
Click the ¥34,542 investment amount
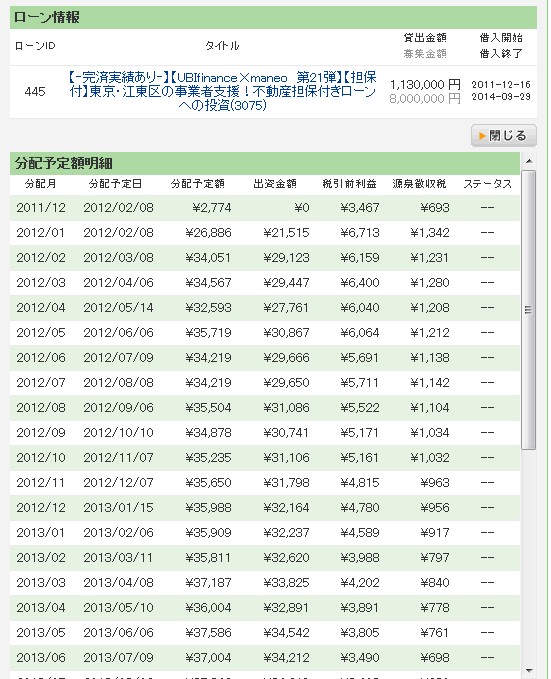pyautogui.click(x=286, y=633)
